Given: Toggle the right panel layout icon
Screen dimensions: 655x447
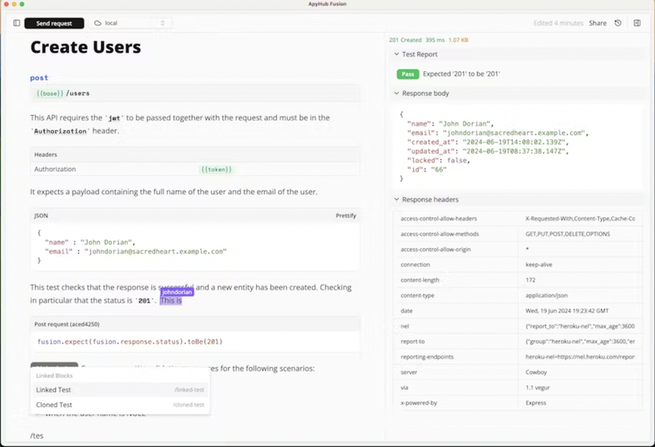Looking at the screenshot, I should pyautogui.click(x=637, y=23).
